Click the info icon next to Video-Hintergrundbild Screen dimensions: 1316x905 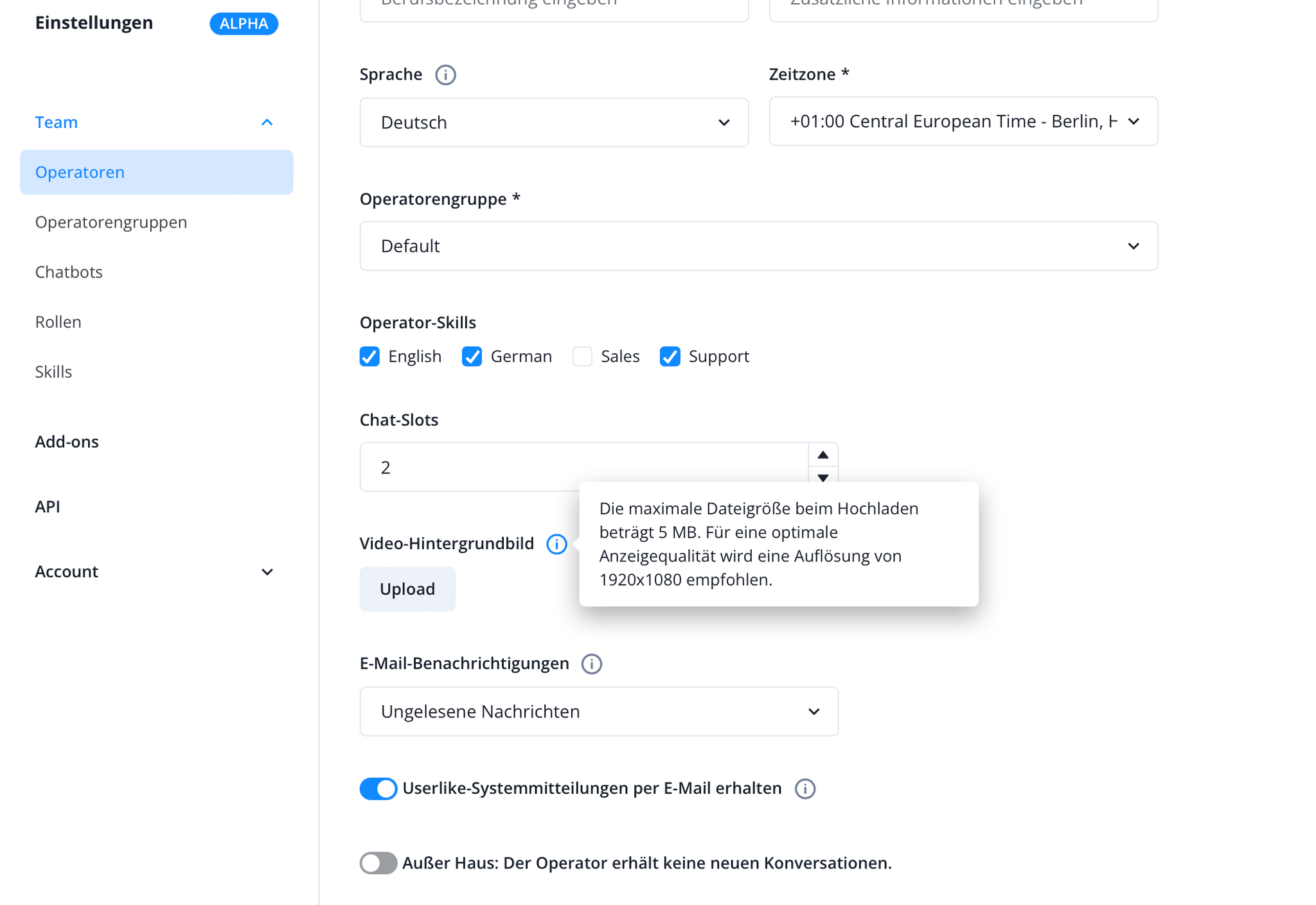coord(560,544)
